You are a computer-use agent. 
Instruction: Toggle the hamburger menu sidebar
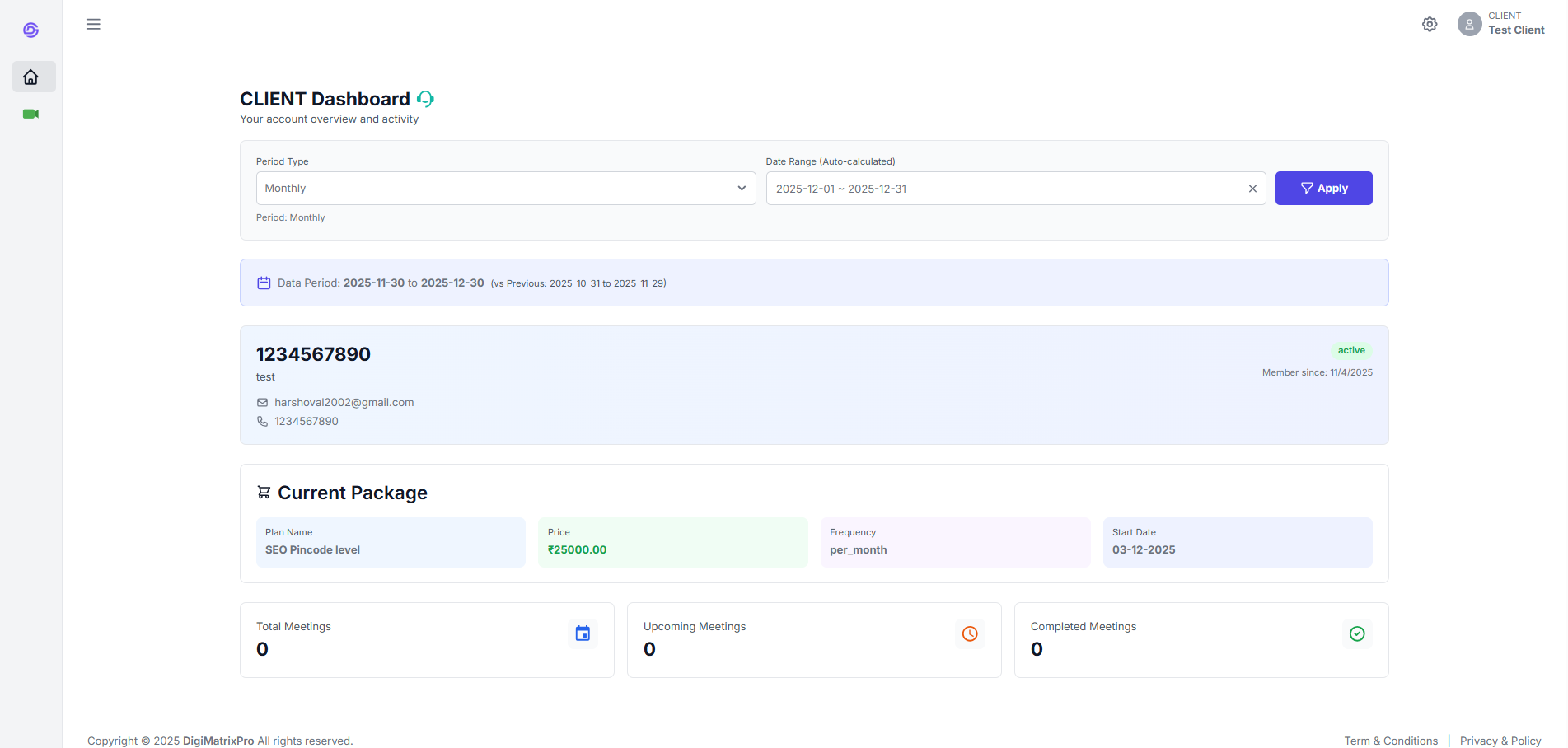coord(93,24)
